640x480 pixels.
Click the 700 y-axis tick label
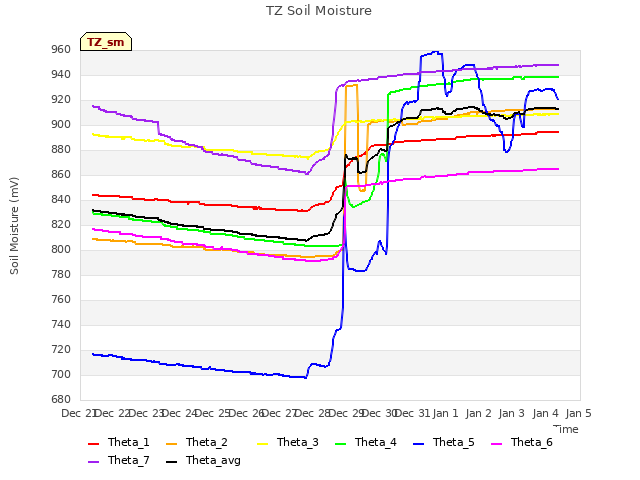pos(61,375)
